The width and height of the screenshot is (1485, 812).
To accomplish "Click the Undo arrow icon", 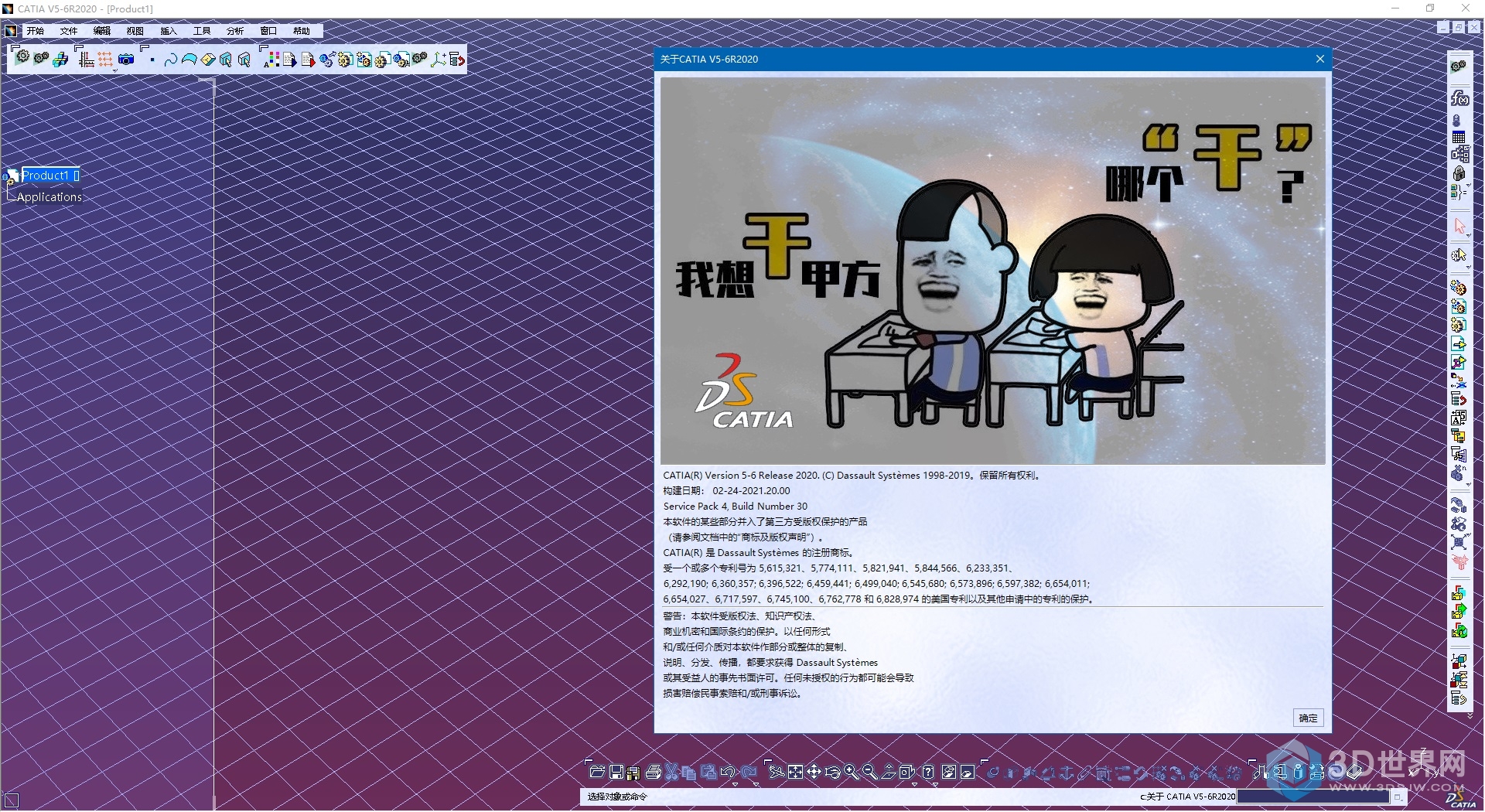I will coord(728,772).
